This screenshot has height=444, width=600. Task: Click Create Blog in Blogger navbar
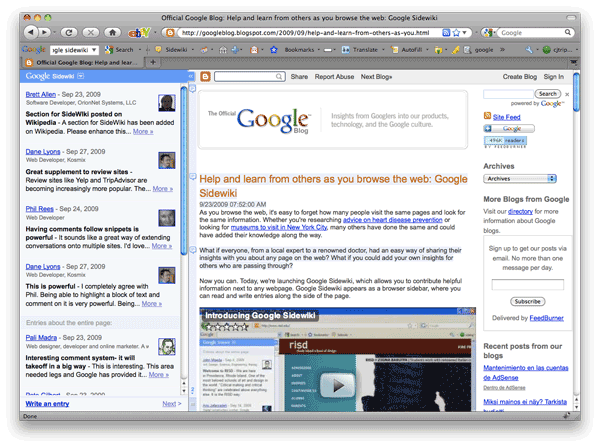coord(520,77)
